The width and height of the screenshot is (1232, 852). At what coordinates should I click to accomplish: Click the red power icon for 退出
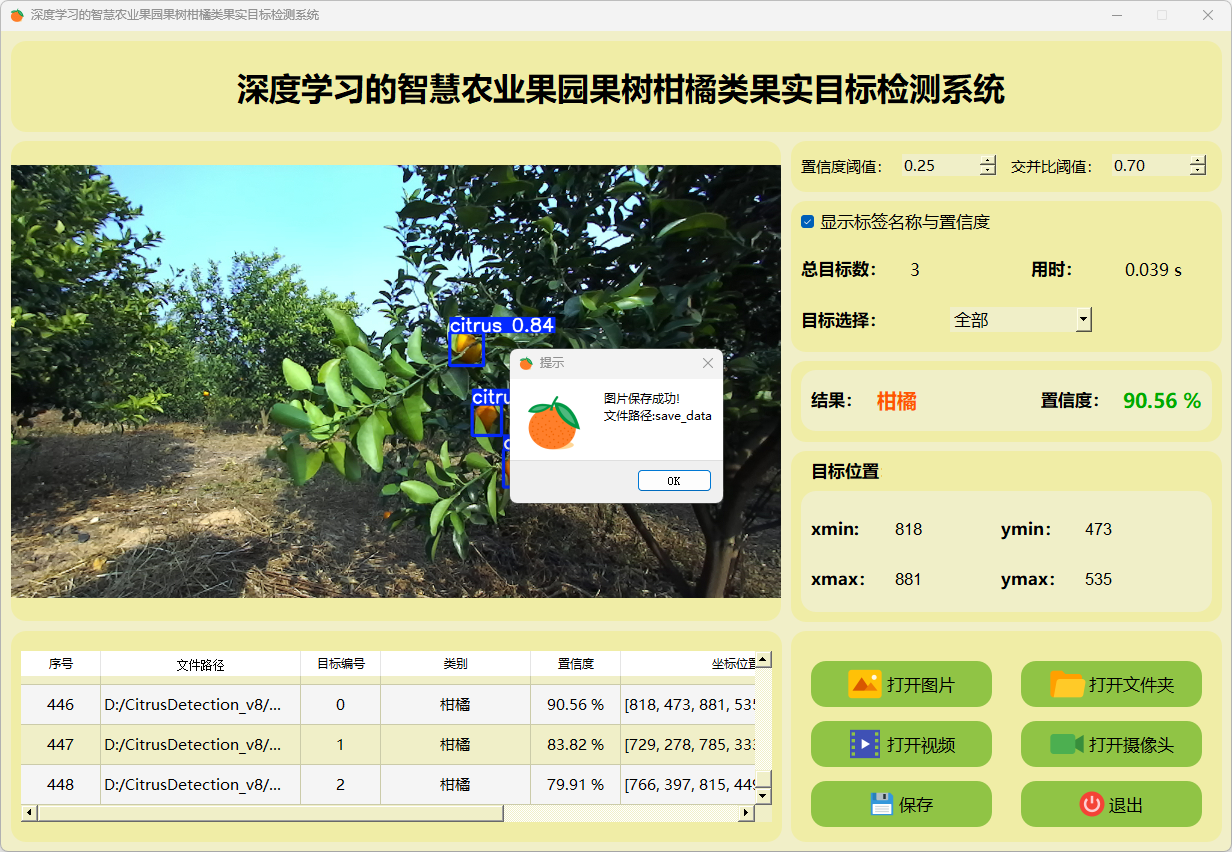click(1091, 804)
